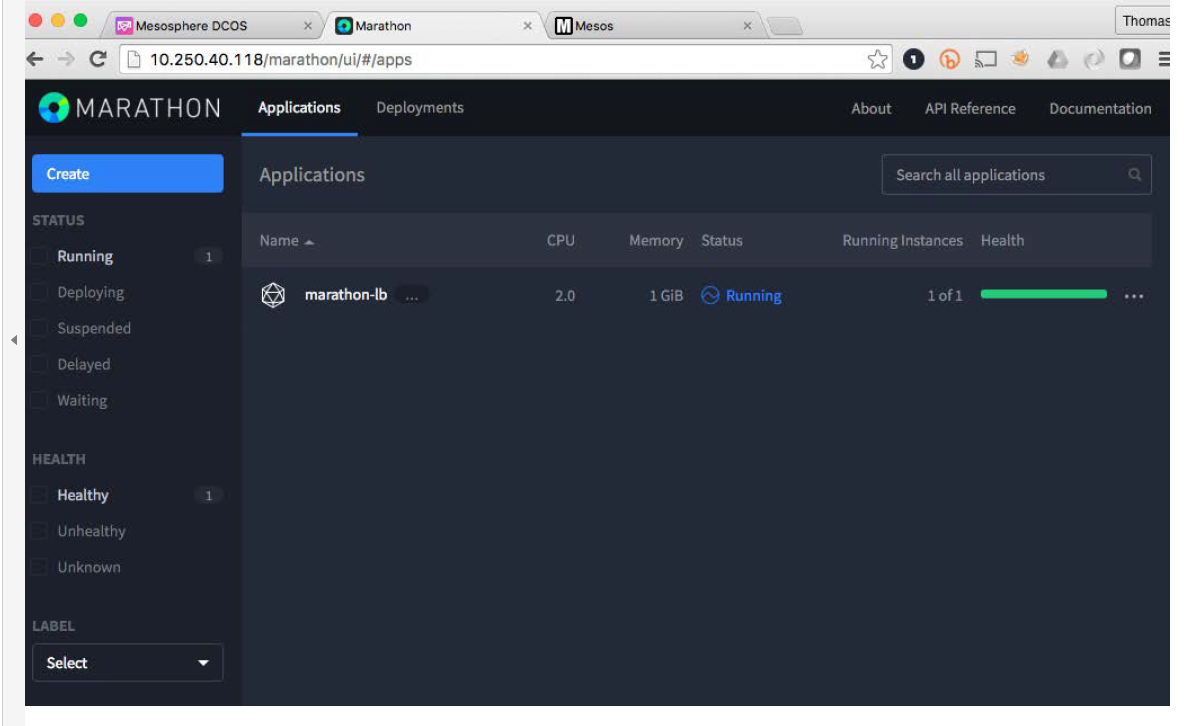Close the Mesos browser tab
This screenshot has height=726, width=1194.
point(748,26)
